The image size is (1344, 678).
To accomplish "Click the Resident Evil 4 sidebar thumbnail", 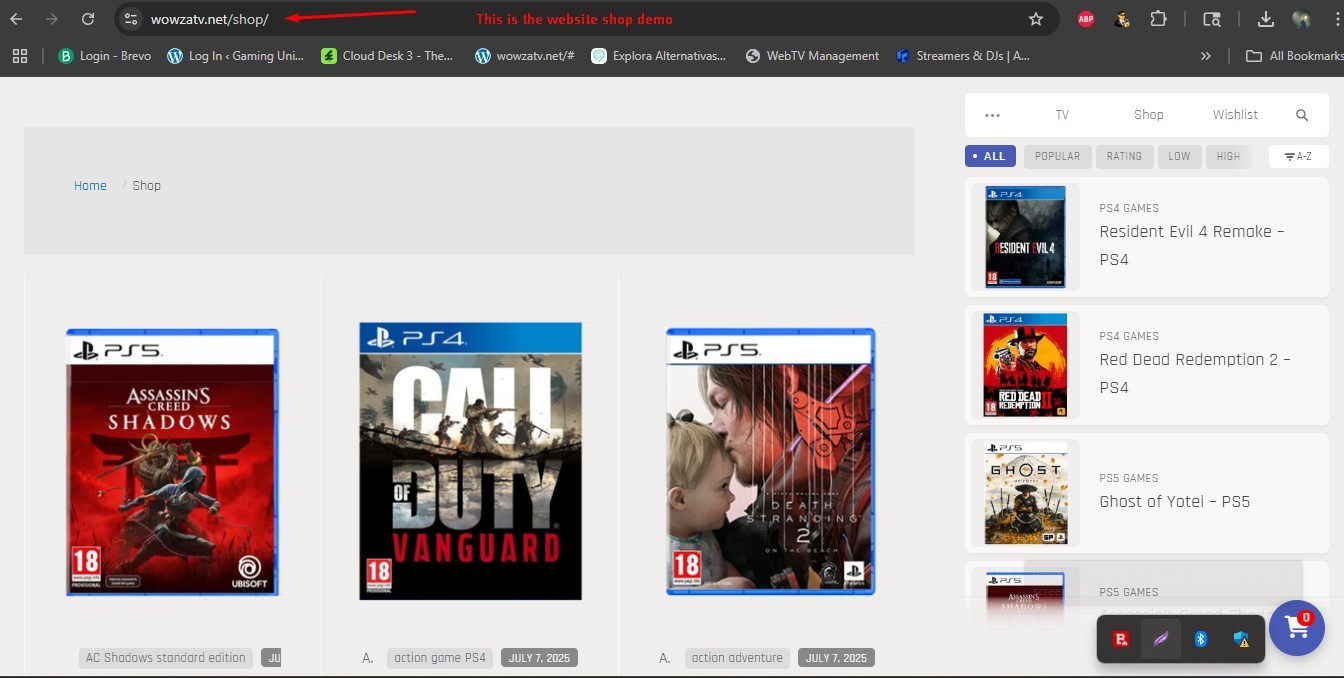I will 1025,237.
